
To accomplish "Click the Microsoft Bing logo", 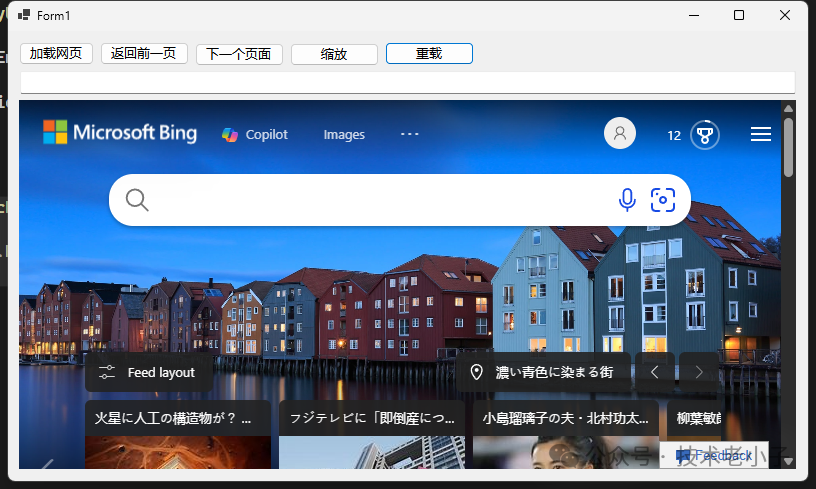I will click(x=119, y=133).
